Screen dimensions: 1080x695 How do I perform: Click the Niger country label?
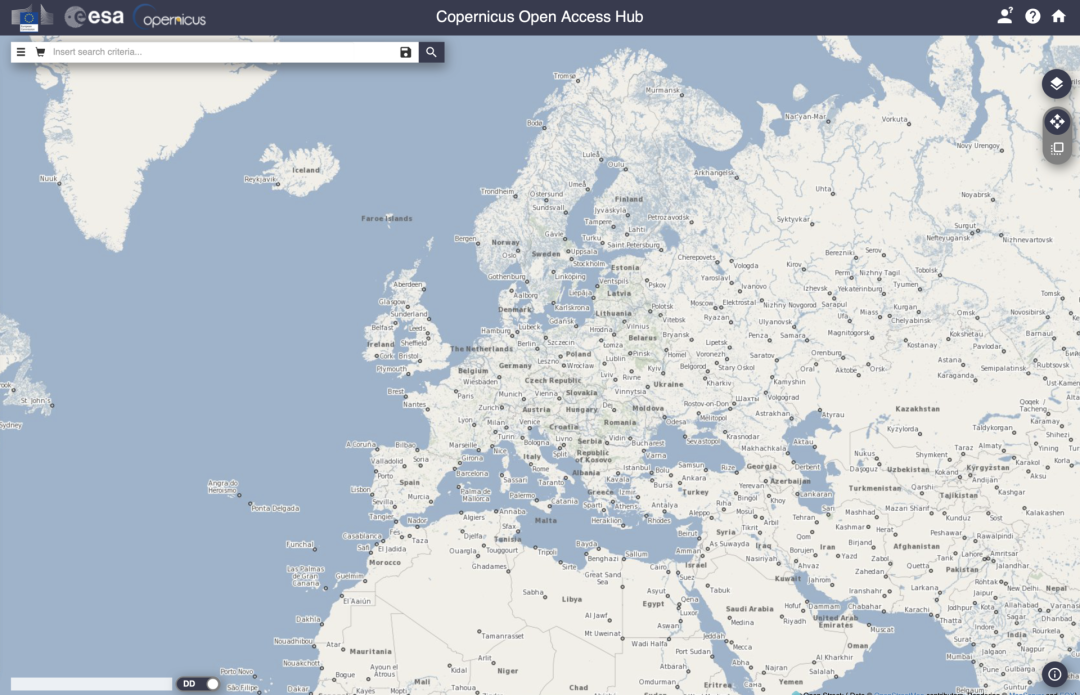click(508, 670)
